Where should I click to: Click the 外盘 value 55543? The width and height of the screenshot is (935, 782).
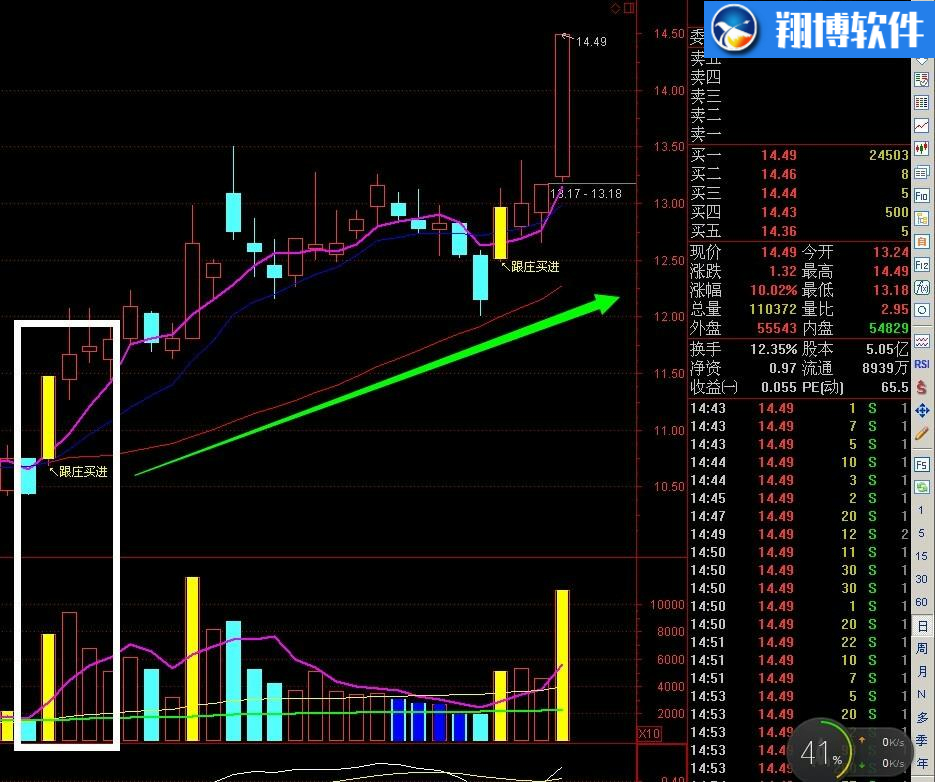(777, 329)
